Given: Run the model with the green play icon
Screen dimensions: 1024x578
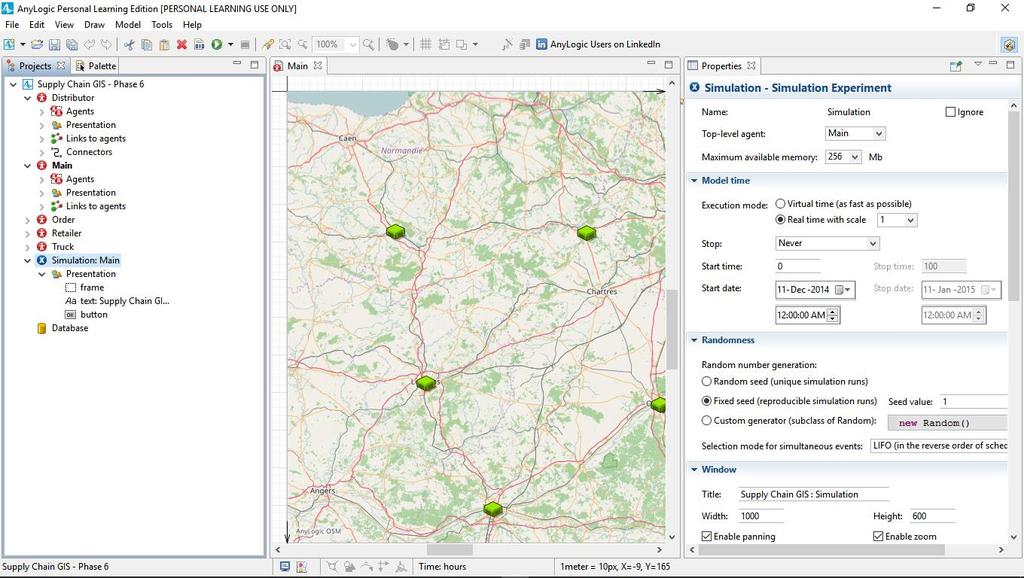Looking at the screenshot, I should (216, 44).
